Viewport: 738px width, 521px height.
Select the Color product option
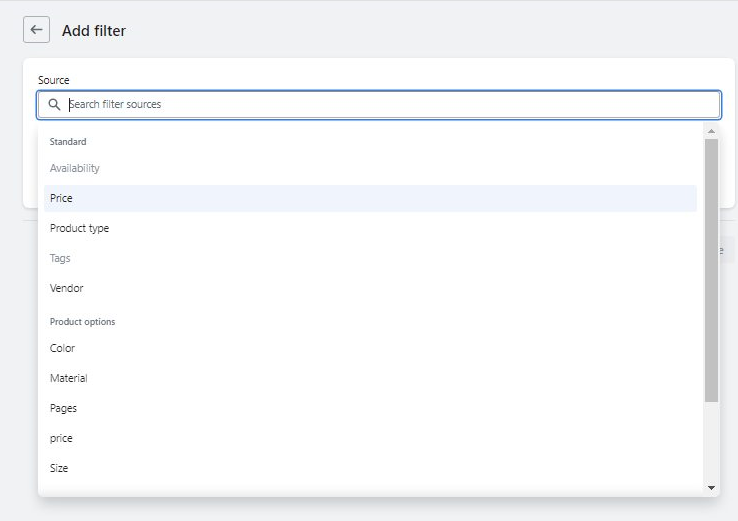[x=63, y=348]
